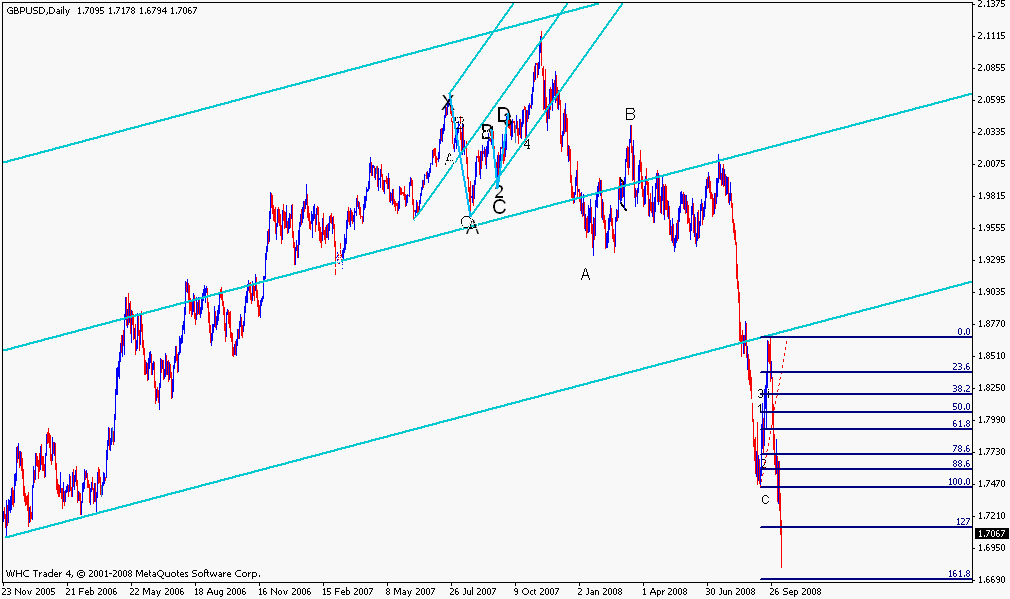Click the 161.8 Fibonacci level label
Viewport: 1010px width, 599px height.
click(x=959, y=573)
